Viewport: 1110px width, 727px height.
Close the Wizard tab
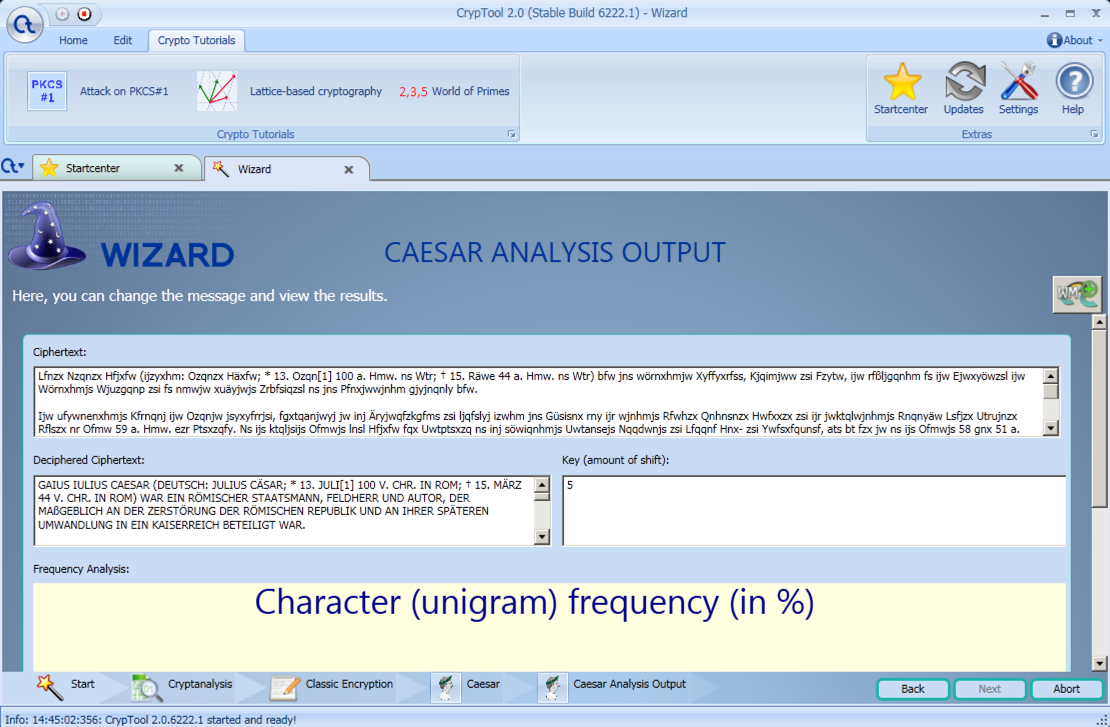tap(348, 169)
